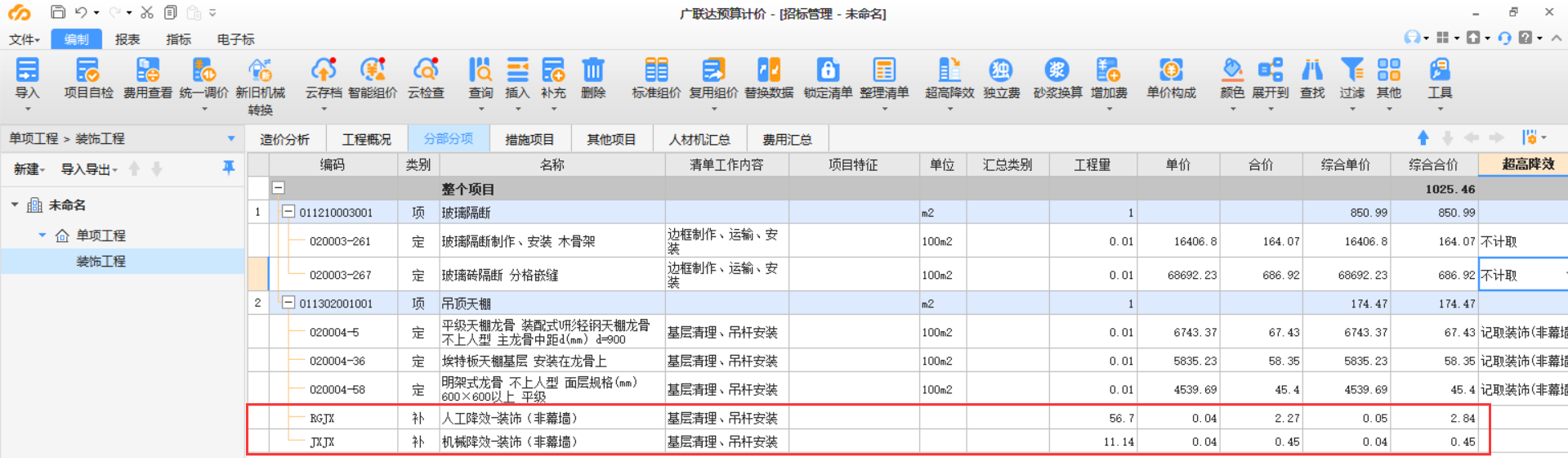Click the 导入导出 button
The height and width of the screenshot is (458, 1568).
coord(88,169)
